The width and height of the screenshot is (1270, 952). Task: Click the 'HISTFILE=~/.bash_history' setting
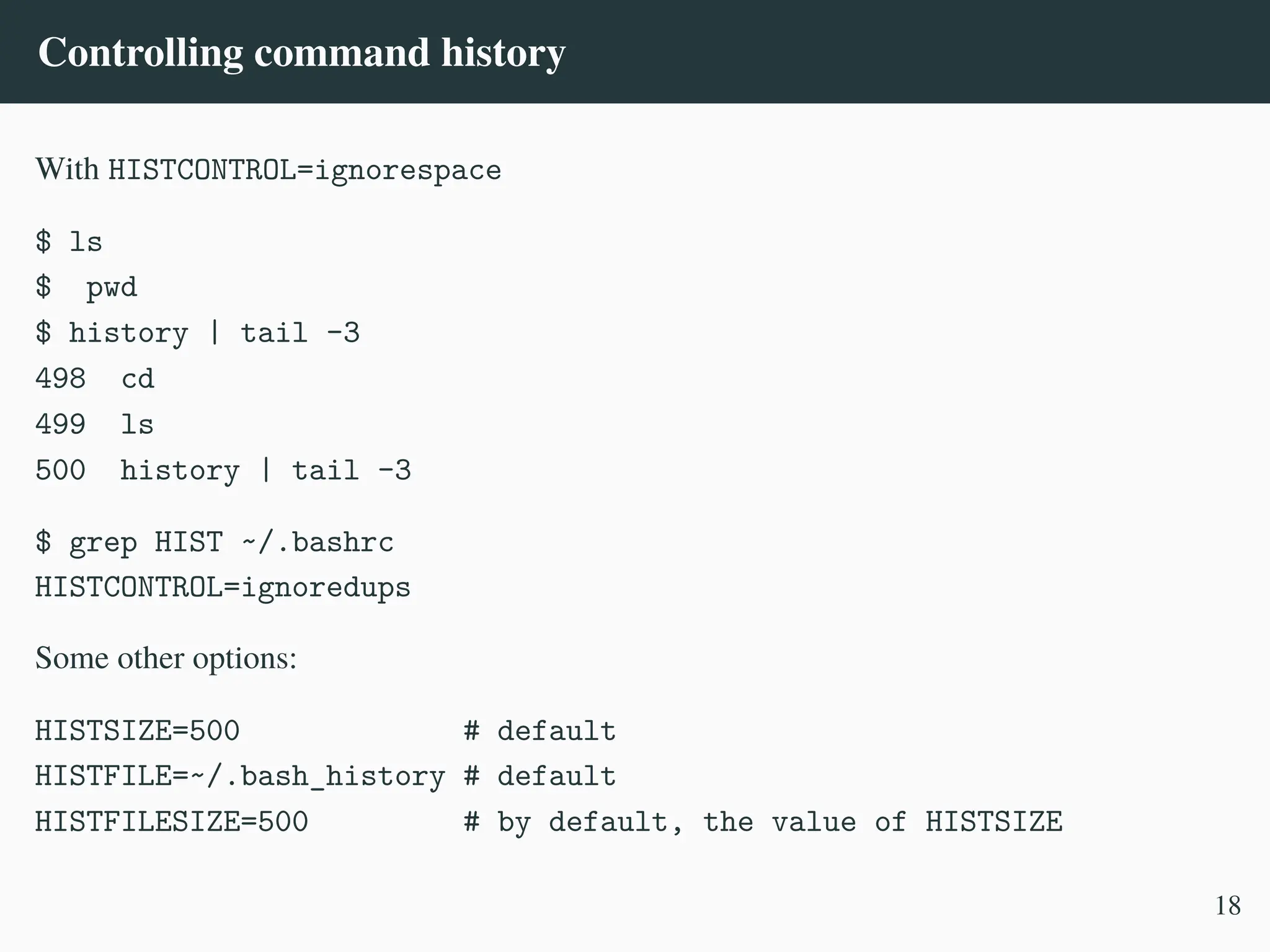click(240, 777)
